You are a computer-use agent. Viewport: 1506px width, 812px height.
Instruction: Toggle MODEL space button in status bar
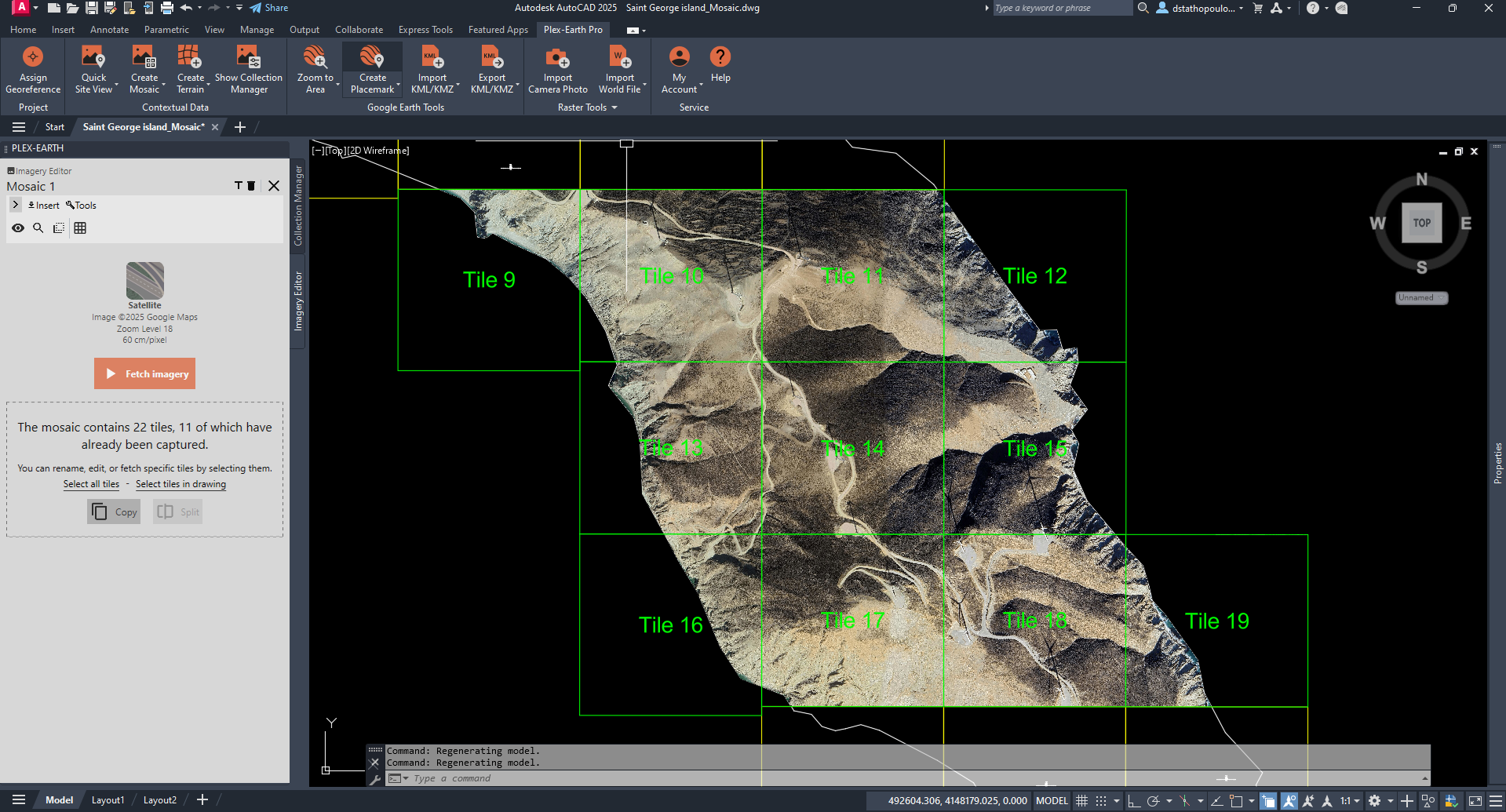[1052, 801]
